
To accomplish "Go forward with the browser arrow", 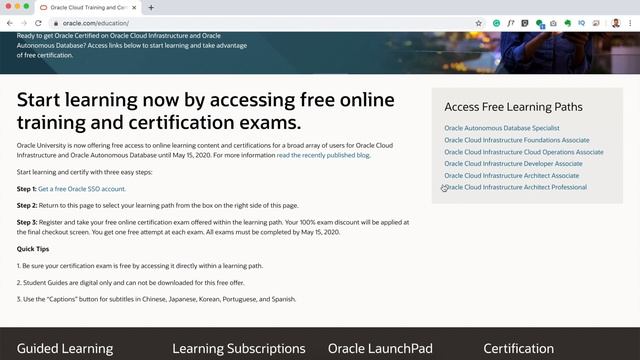I will pyautogui.click(x=24, y=23).
